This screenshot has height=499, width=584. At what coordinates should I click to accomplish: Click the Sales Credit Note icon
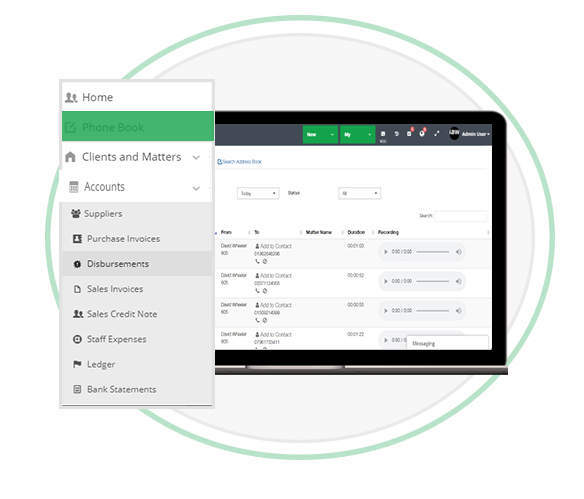click(77, 314)
